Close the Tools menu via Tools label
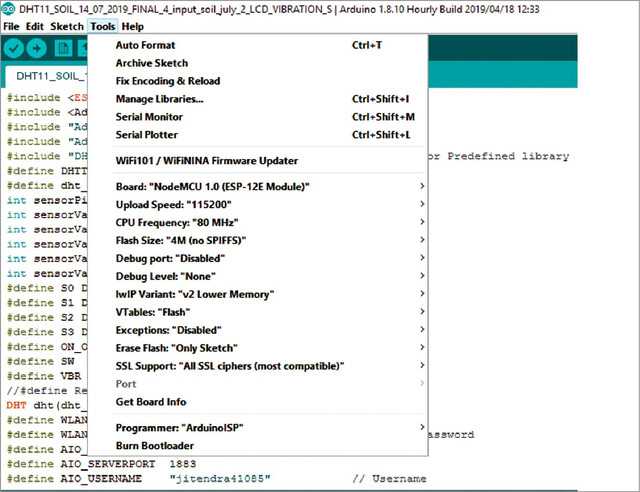Image resolution: width=640 pixels, height=492 pixels. [x=102, y=27]
